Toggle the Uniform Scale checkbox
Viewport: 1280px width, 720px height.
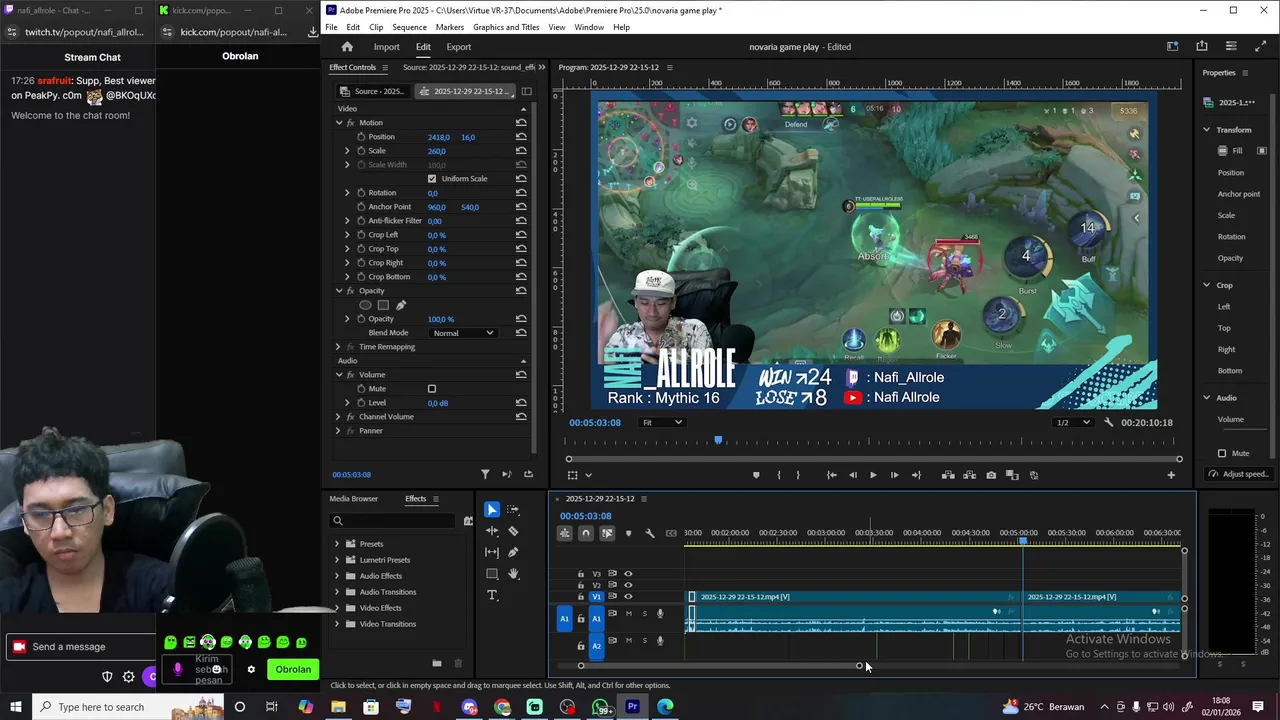(432, 179)
